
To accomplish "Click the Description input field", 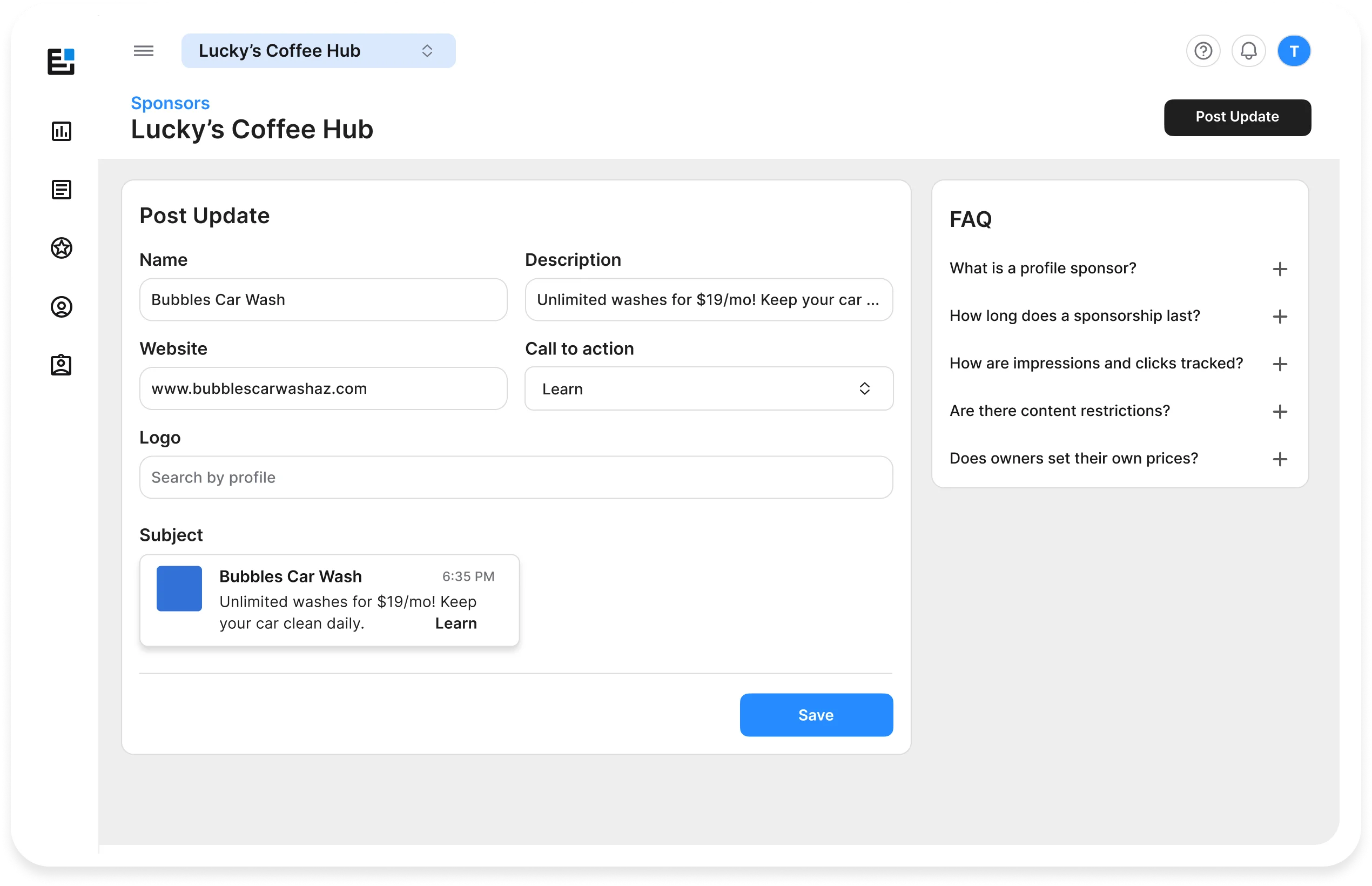I will tap(709, 300).
